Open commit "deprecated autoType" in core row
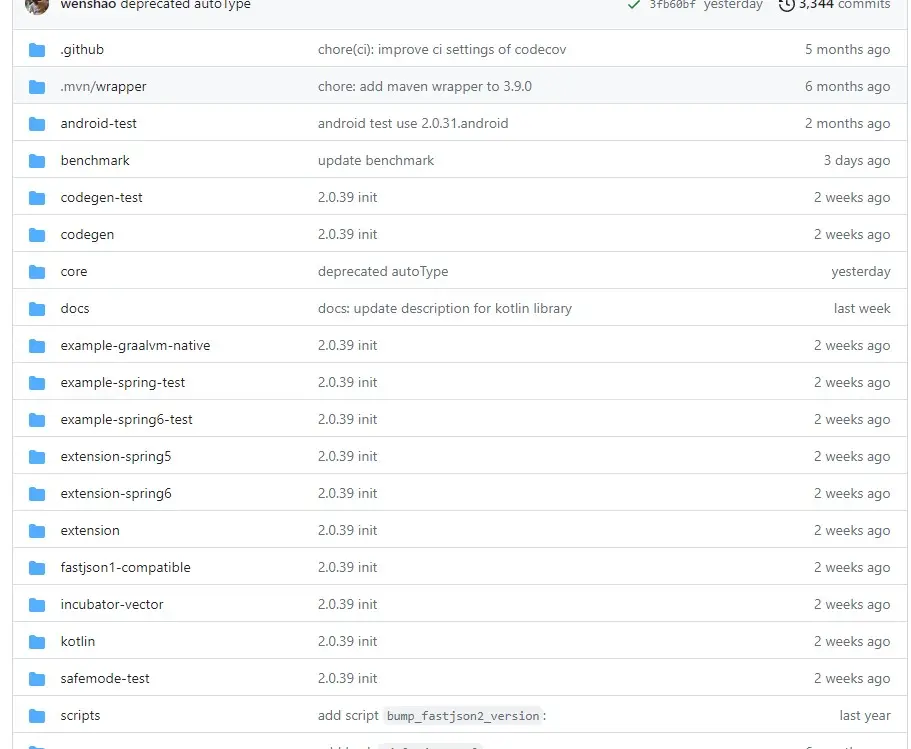Screen dimensions: 911x749 382,272
